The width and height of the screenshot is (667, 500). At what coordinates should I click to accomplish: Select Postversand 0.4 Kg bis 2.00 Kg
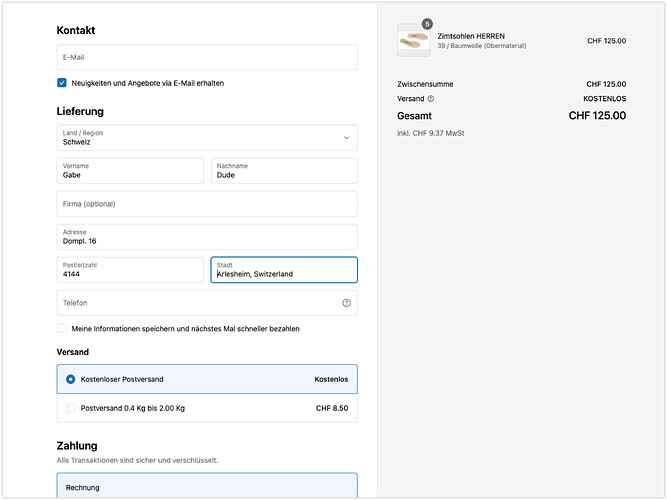coord(70,408)
